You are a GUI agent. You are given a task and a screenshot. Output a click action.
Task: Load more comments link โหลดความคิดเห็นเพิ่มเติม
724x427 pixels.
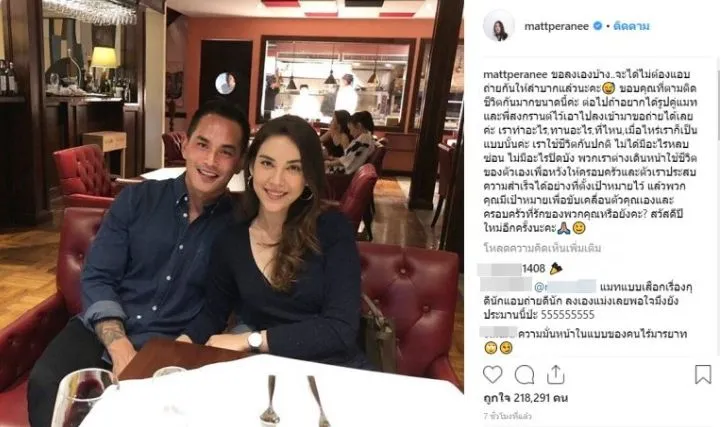[x=542, y=248]
